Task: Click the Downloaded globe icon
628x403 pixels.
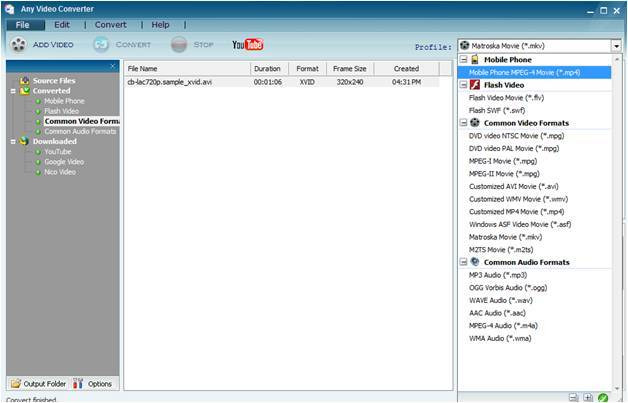Action: [24, 141]
